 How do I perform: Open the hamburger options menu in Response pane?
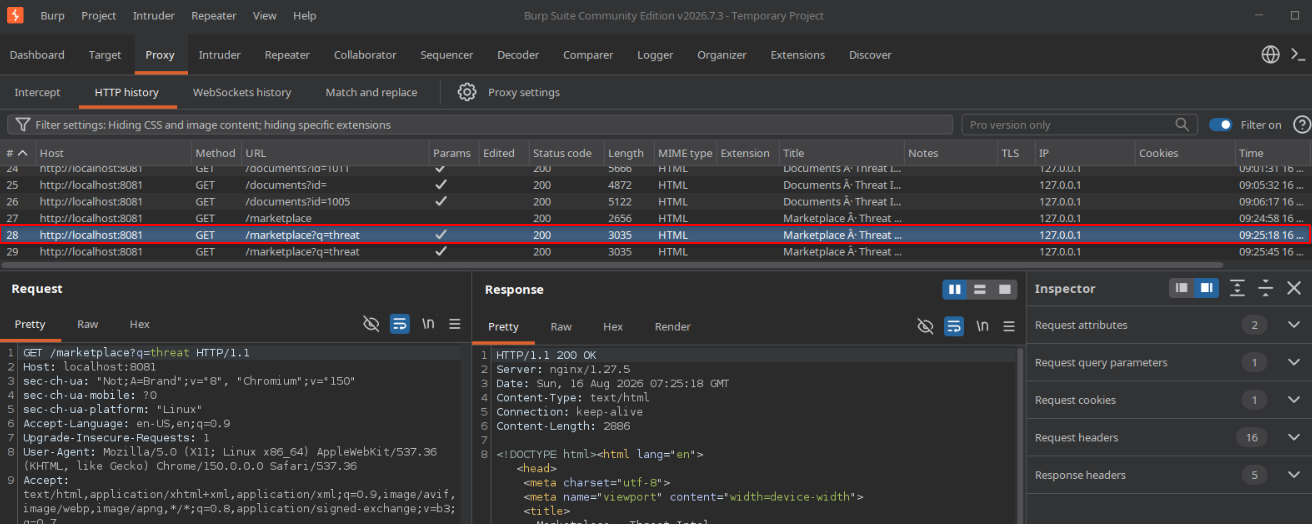pyautogui.click(x=1009, y=326)
